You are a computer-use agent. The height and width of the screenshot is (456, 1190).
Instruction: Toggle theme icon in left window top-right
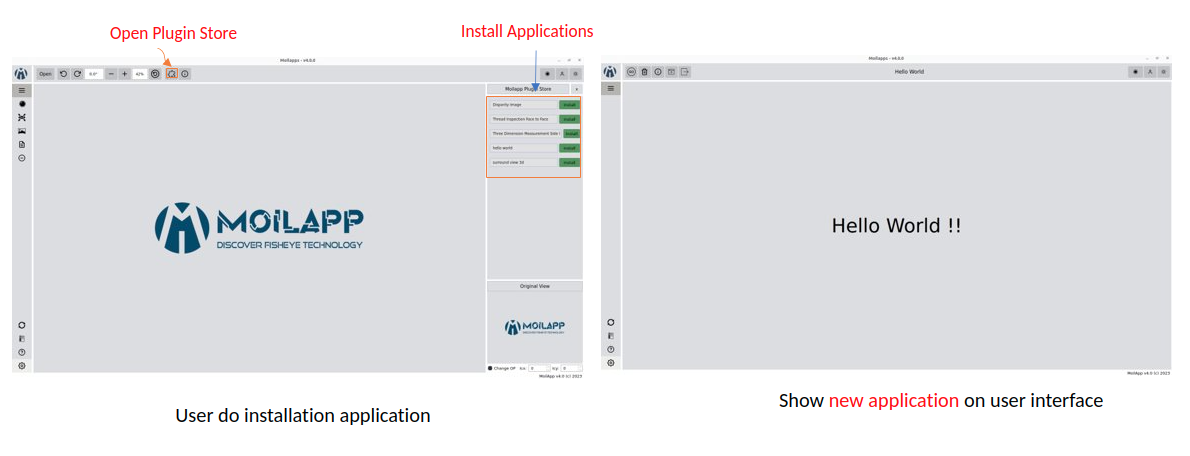pyautogui.click(x=548, y=74)
